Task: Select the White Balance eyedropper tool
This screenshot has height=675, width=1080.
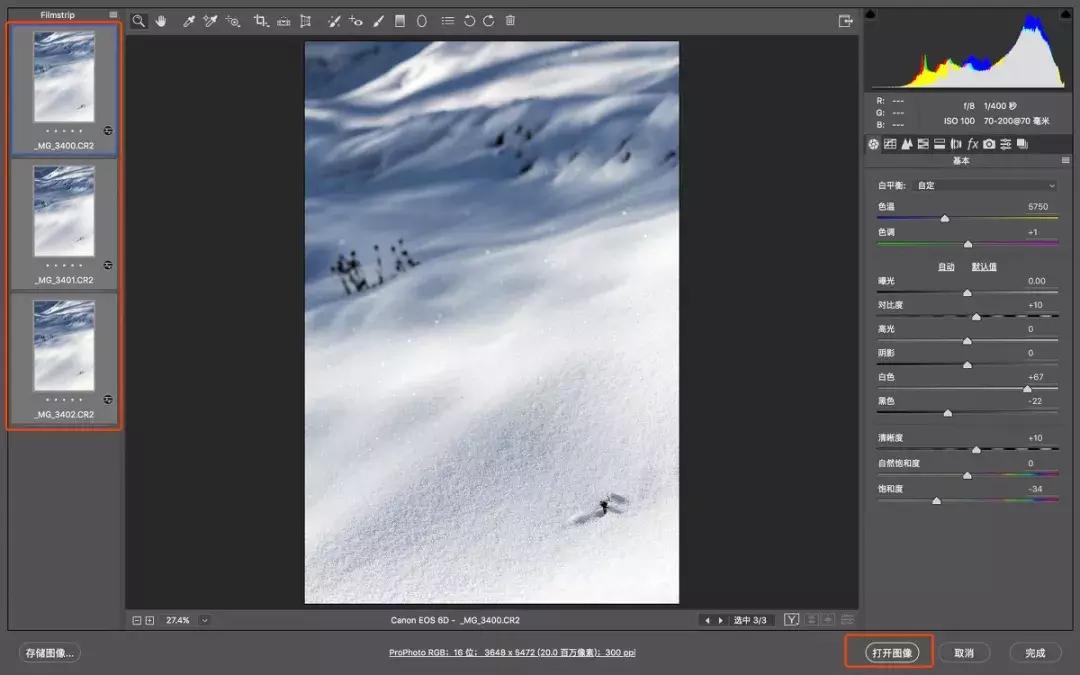Action: pyautogui.click(x=188, y=21)
